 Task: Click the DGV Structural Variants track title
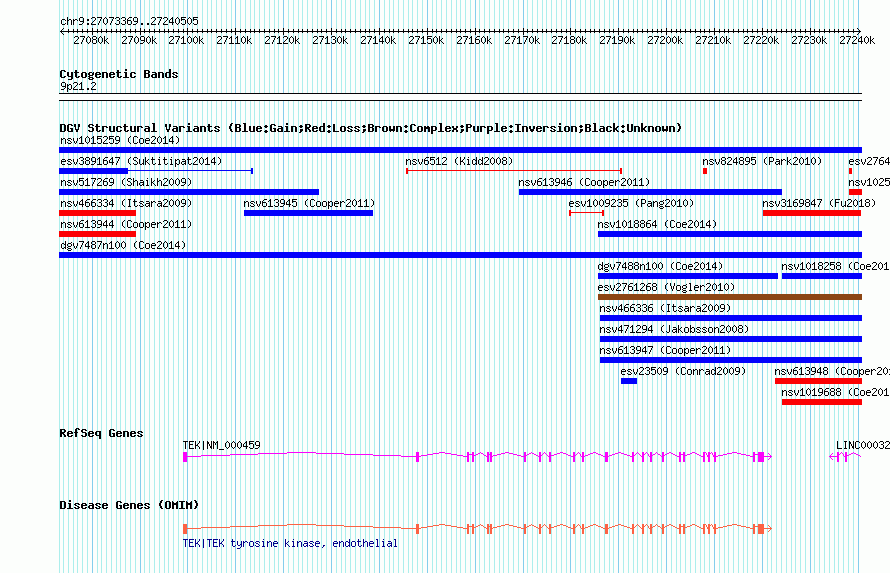point(370,128)
